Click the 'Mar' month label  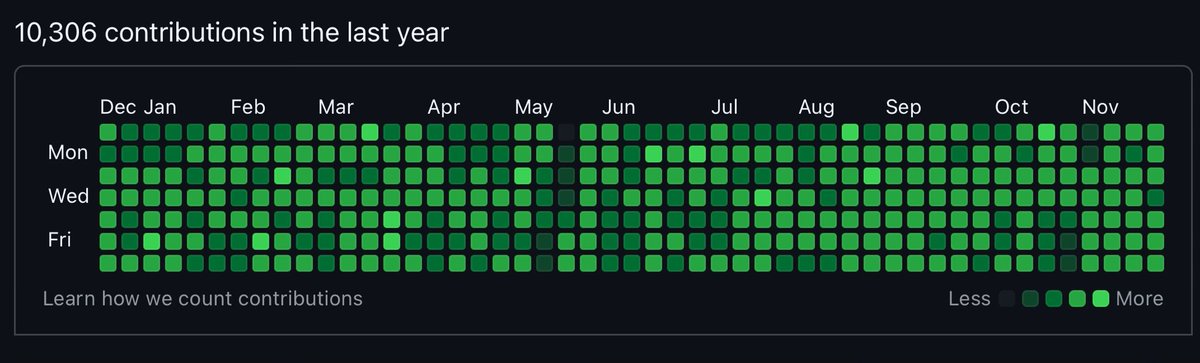[x=336, y=107]
